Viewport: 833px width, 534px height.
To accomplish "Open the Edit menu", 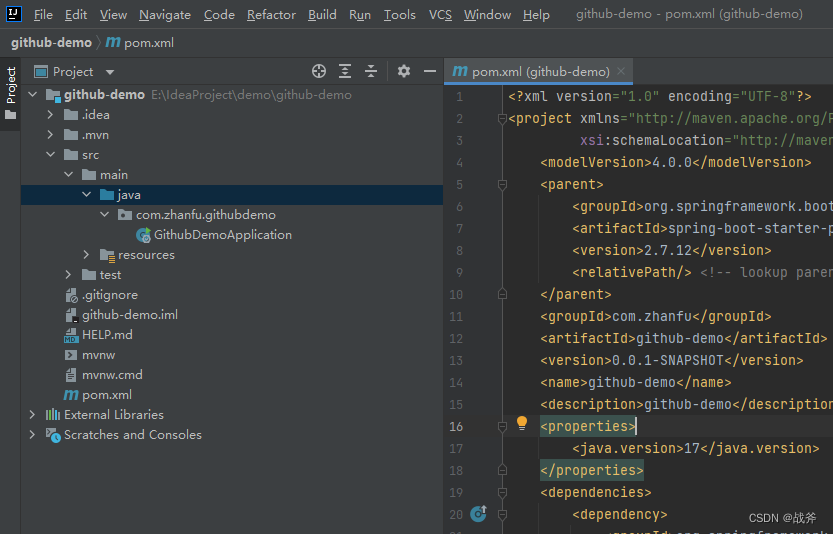I will click(x=76, y=15).
